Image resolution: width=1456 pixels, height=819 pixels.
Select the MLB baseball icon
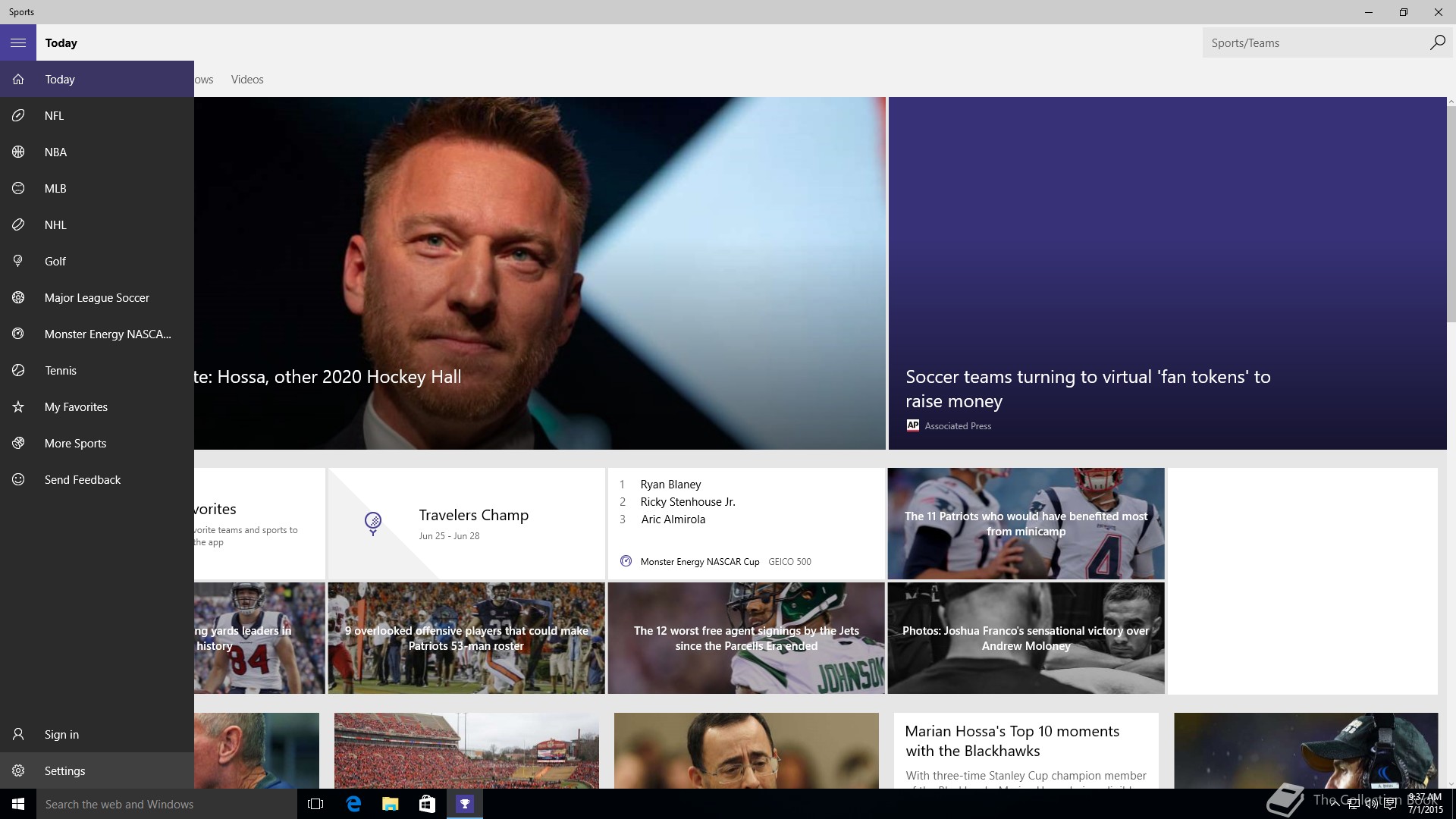click(x=18, y=188)
